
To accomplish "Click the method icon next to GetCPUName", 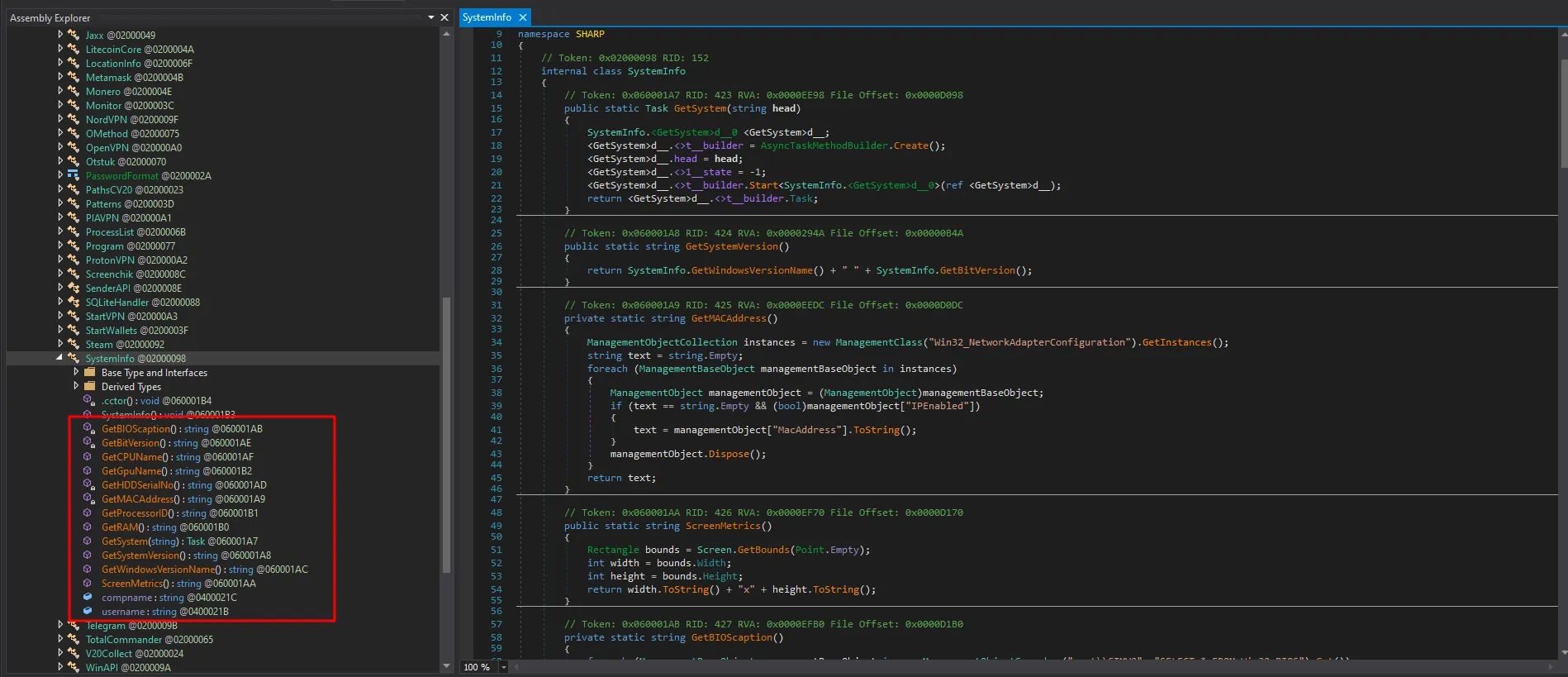I will click(88, 457).
